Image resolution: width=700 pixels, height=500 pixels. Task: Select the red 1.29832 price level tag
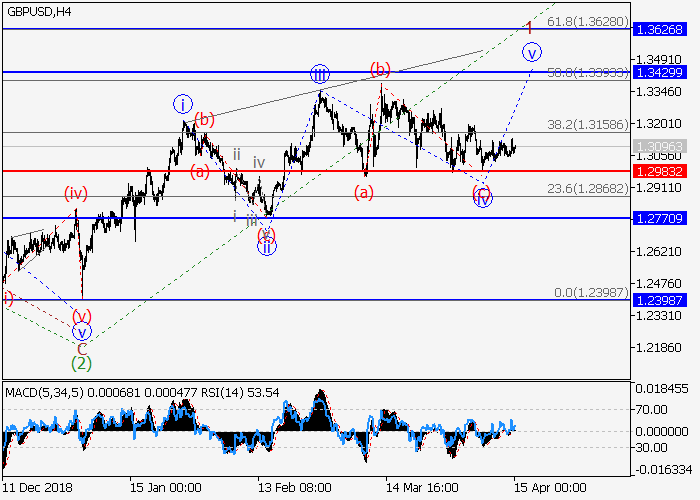click(x=660, y=171)
